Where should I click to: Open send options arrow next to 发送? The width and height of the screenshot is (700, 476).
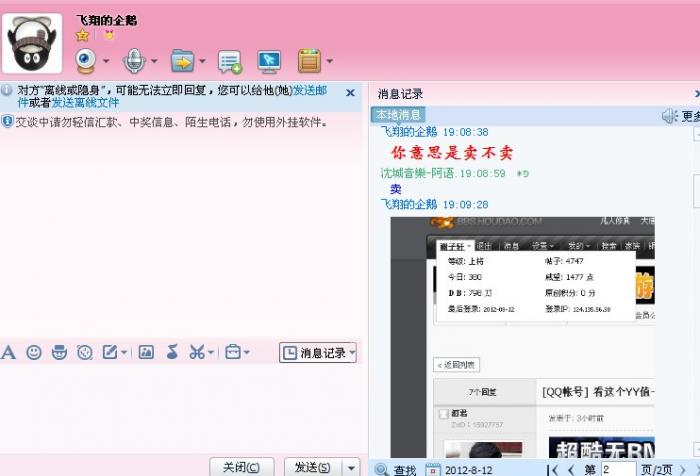pyautogui.click(x=351, y=468)
